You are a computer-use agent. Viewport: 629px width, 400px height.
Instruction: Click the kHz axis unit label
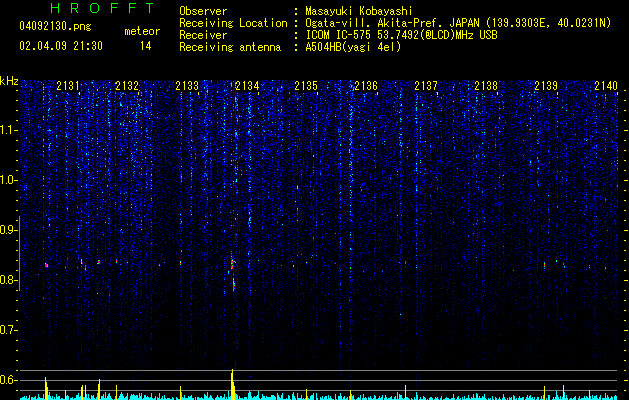[9, 81]
